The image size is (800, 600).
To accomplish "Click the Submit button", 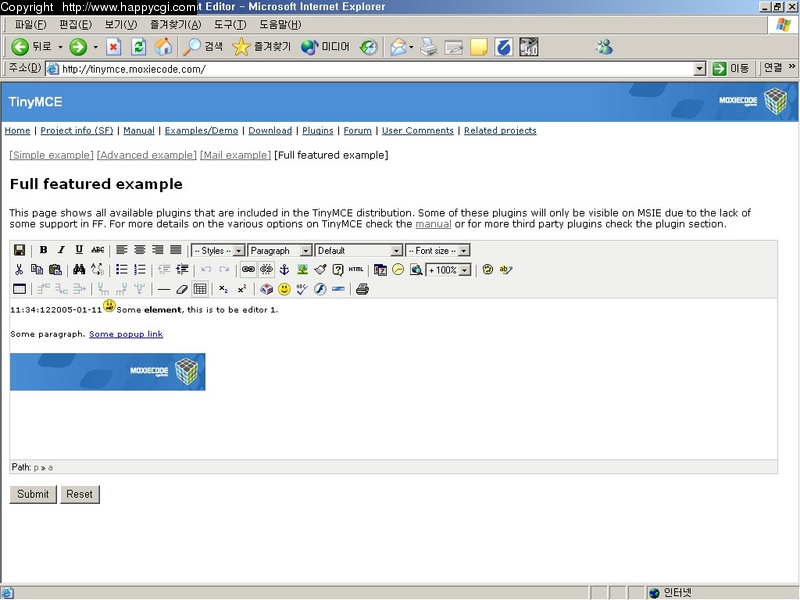I will pyautogui.click(x=33, y=494).
